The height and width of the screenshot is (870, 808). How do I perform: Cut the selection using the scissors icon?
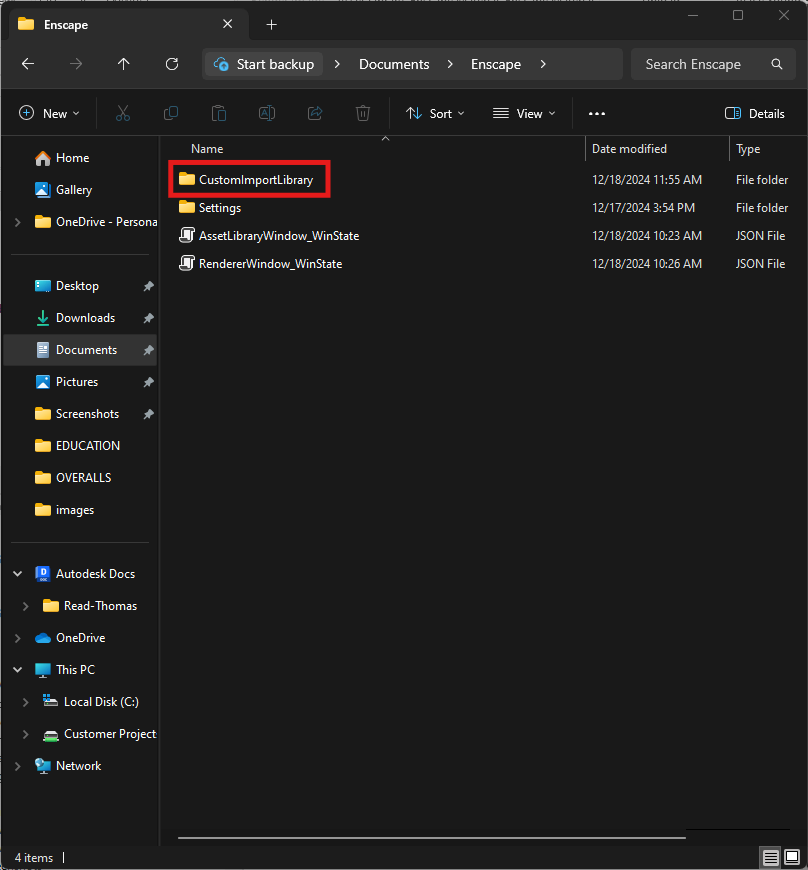tap(122, 113)
